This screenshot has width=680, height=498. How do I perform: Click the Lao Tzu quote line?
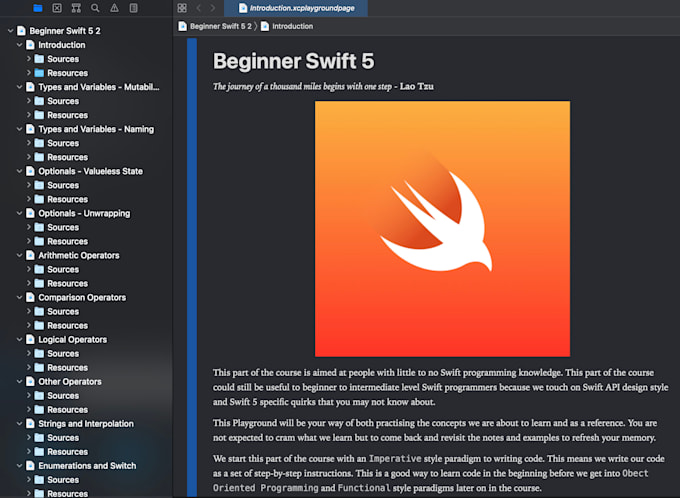(323, 86)
